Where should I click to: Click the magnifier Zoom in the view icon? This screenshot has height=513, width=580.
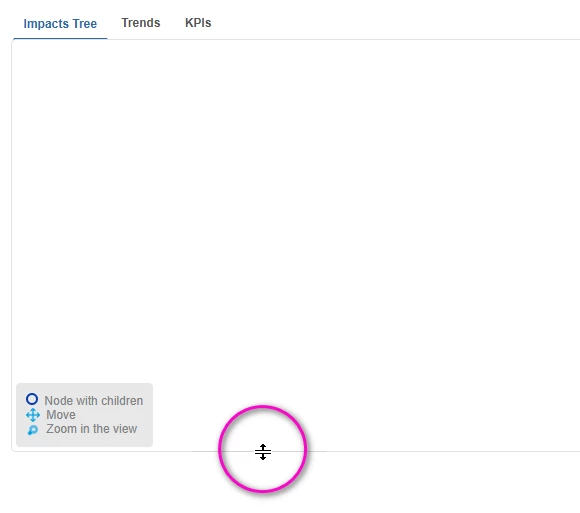pyautogui.click(x=33, y=430)
